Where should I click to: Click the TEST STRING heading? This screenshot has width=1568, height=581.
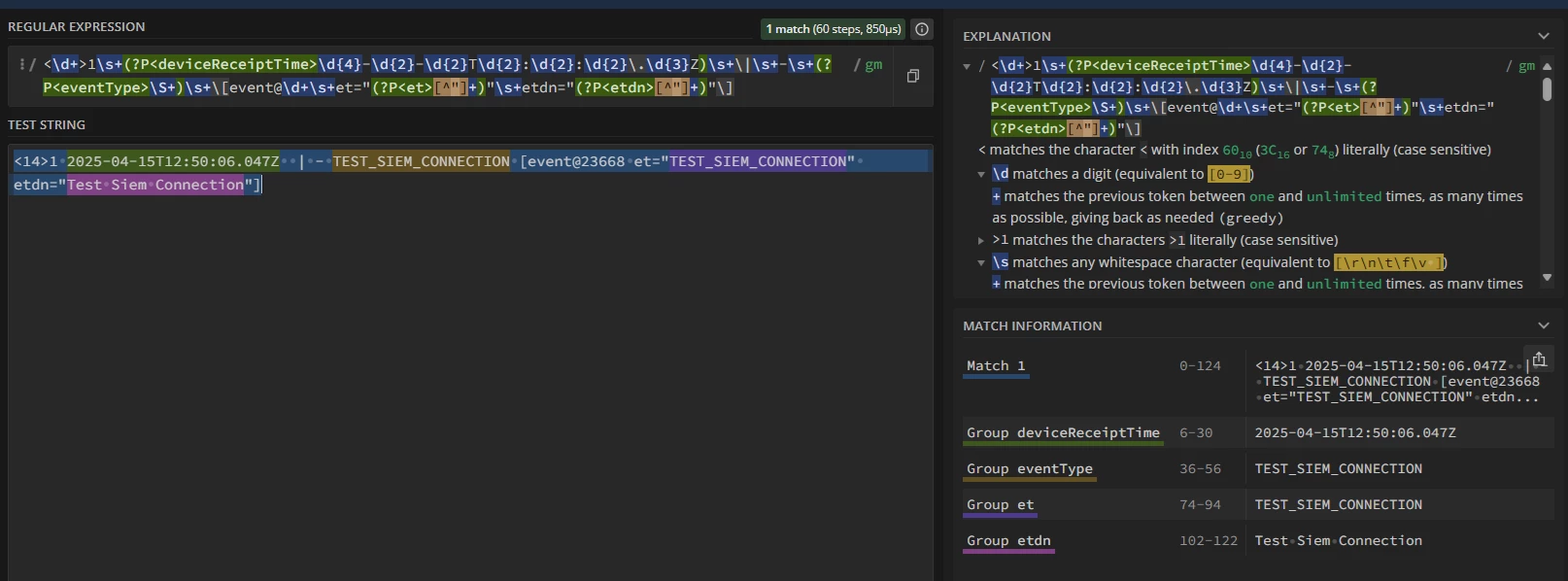tap(47, 125)
